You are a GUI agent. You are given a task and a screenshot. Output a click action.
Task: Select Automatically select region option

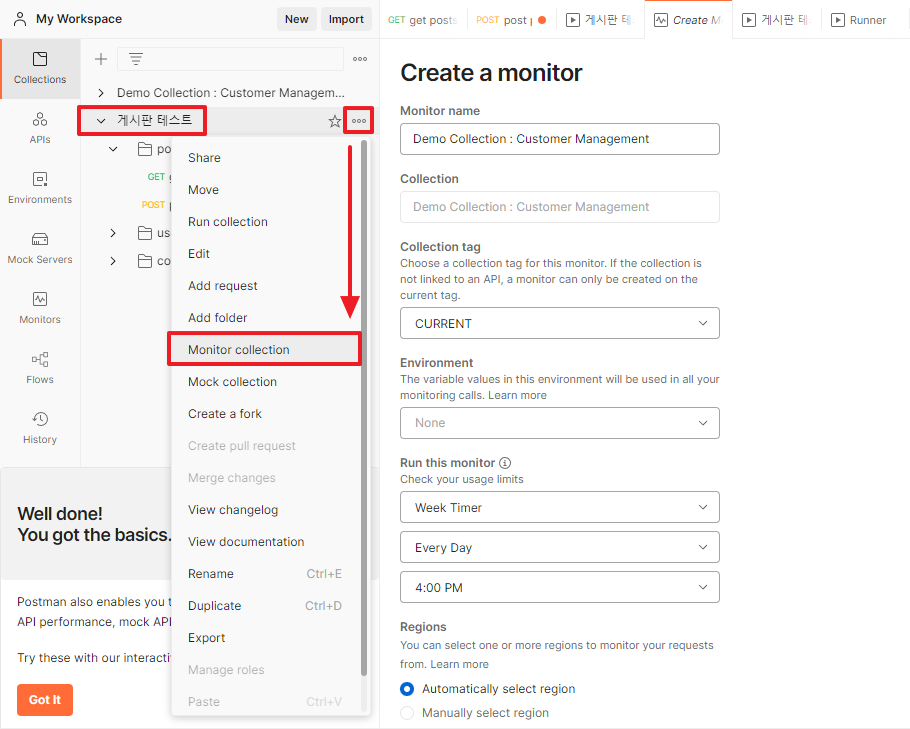[407, 689]
